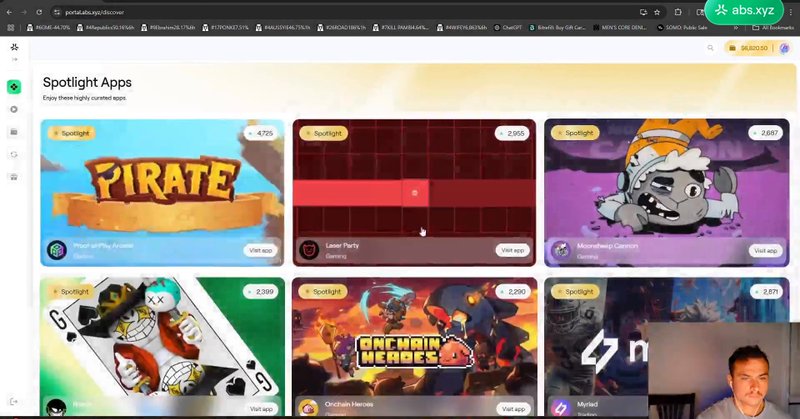Click the Myriad app icon
This screenshot has width=800, height=419.
[561, 408]
